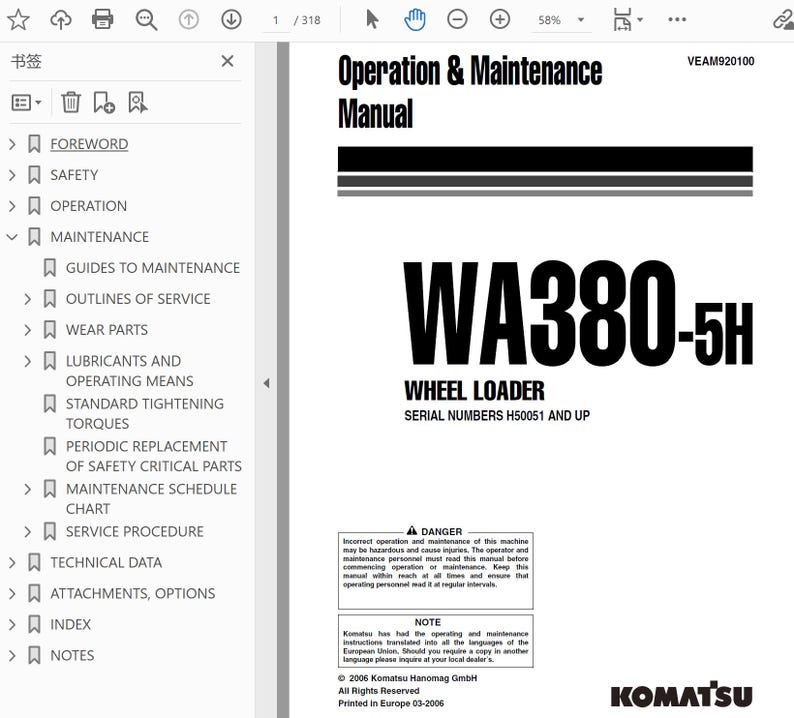Click SERIAL NUMBERS H50051 AND UP text
The height and width of the screenshot is (718, 794).
click(497, 416)
